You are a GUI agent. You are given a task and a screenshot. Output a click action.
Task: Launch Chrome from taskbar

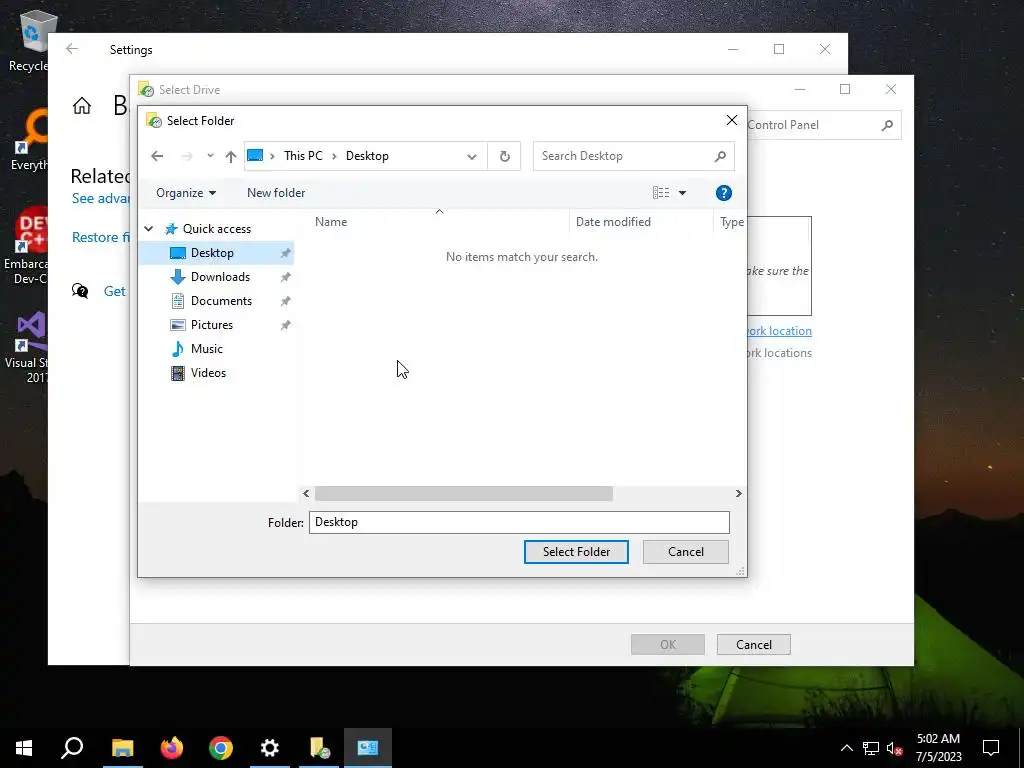point(221,748)
